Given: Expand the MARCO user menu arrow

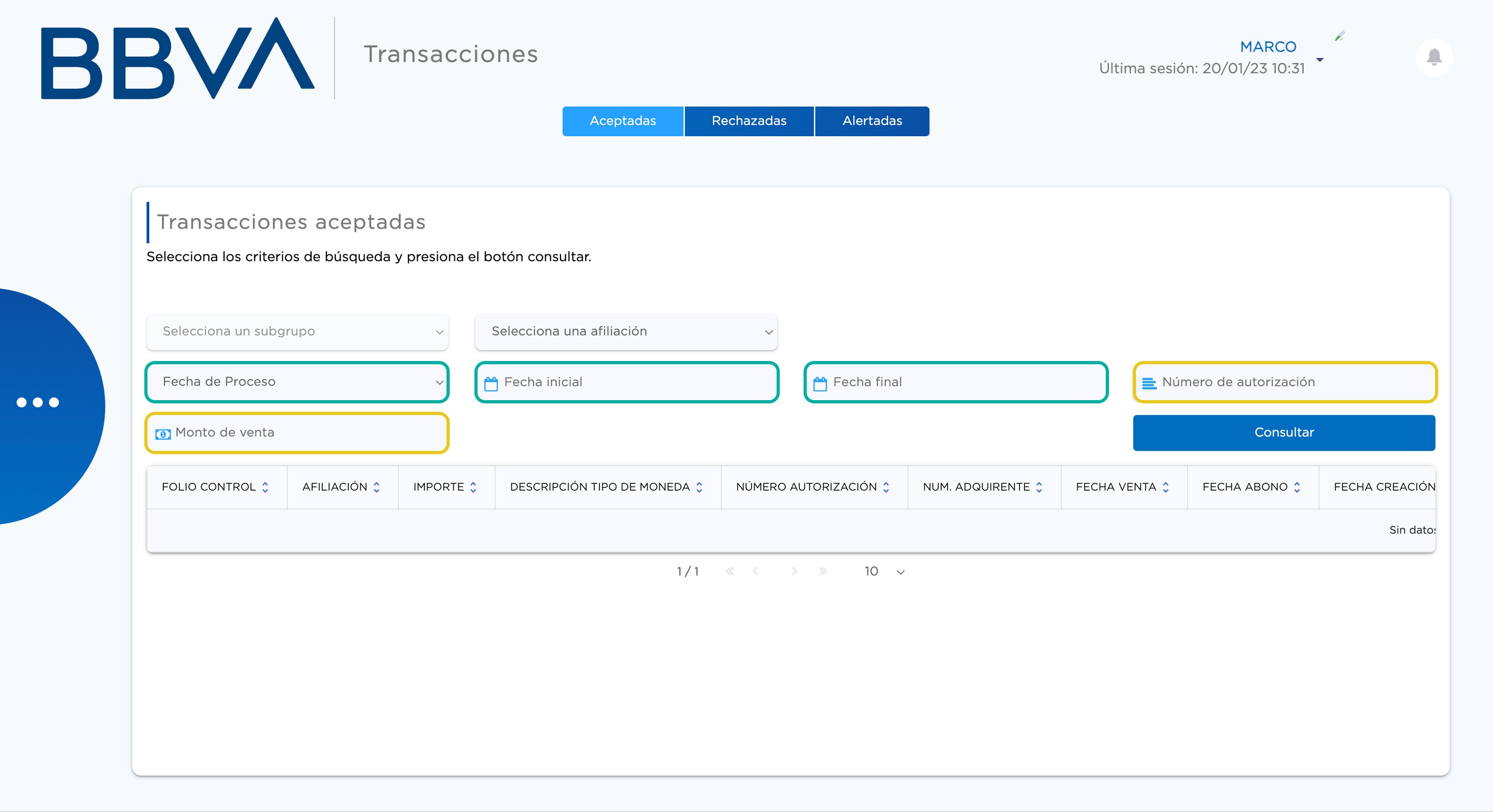Looking at the screenshot, I should click(x=1320, y=60).
